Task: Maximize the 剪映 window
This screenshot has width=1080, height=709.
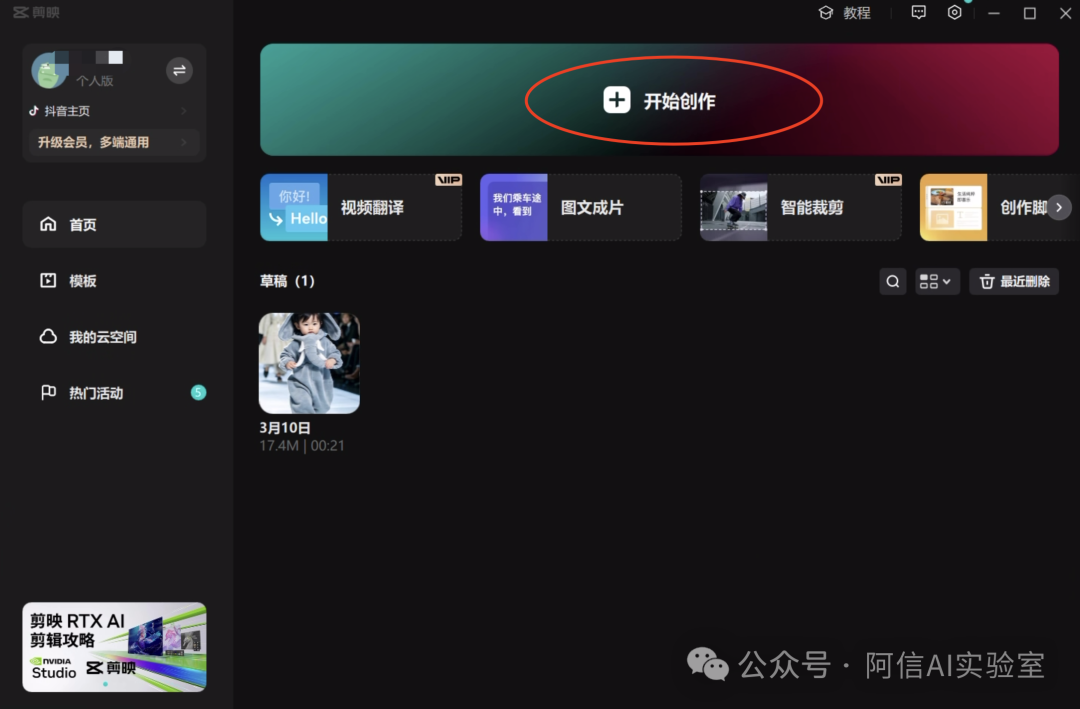Action: click(x=1030, y=13)
